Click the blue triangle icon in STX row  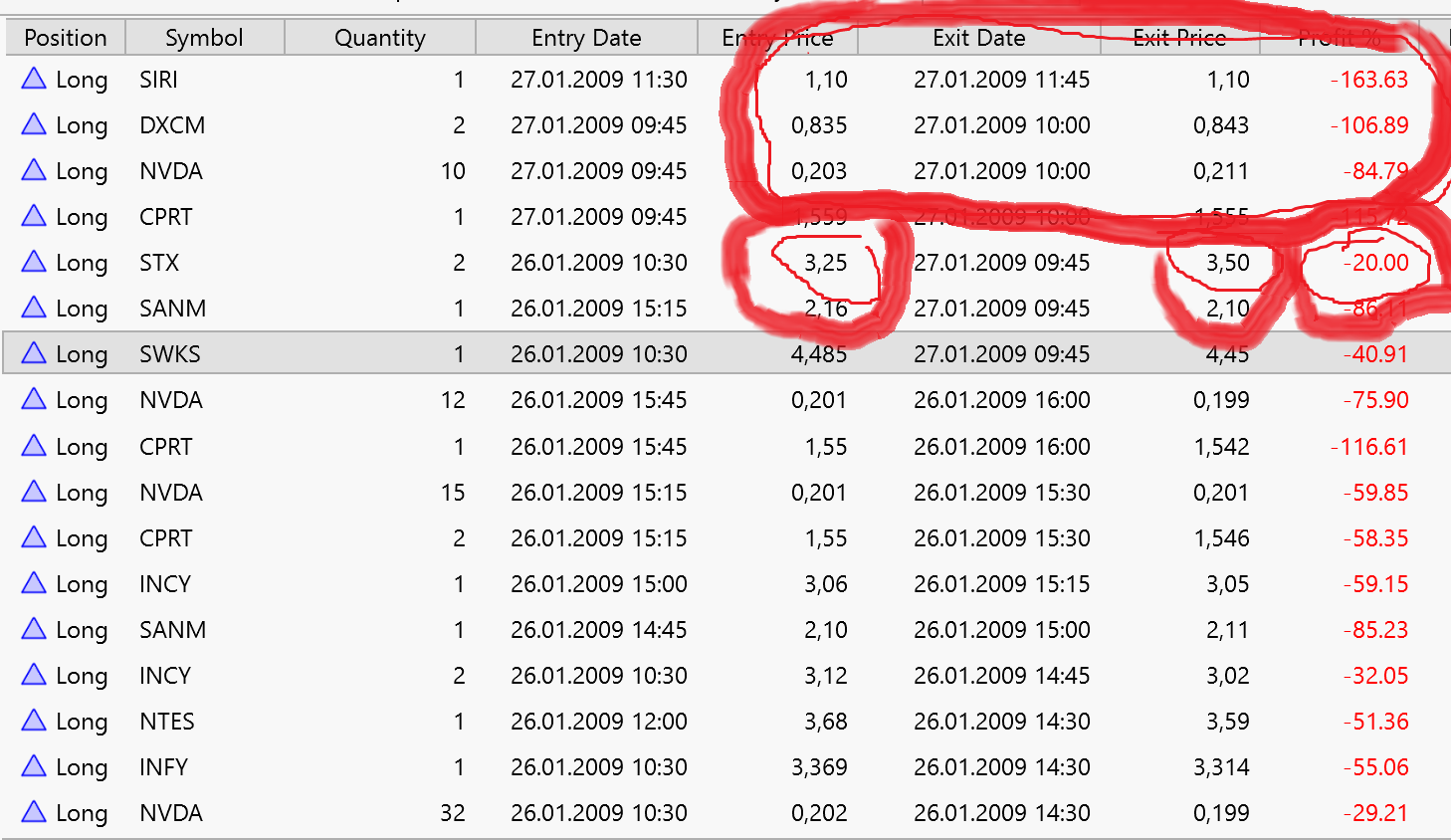(x=34, y=262)
